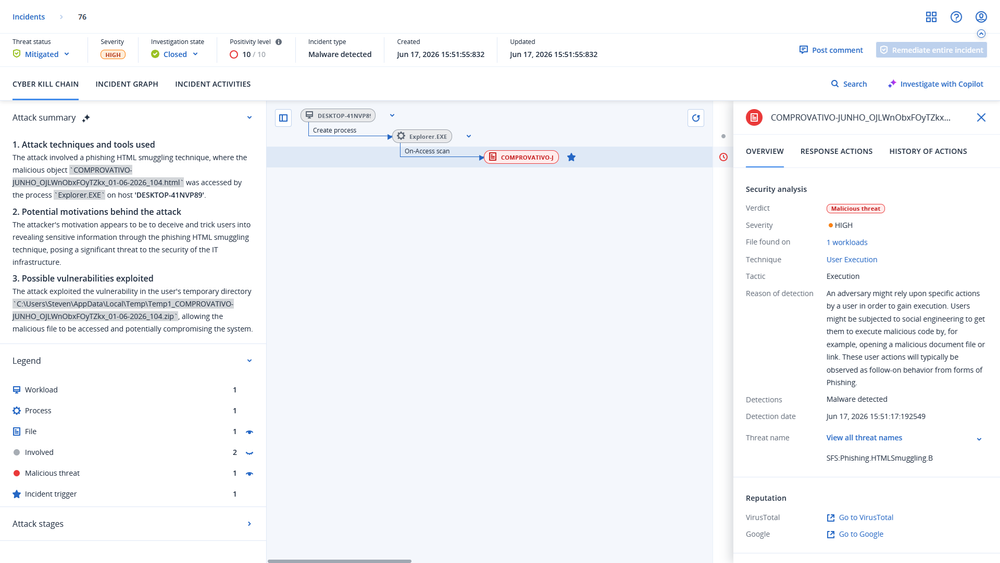The height and width of the screenshot is (563, 1000).
Task: Click the Positivity level info icon
Action: [x=279, y=42]
